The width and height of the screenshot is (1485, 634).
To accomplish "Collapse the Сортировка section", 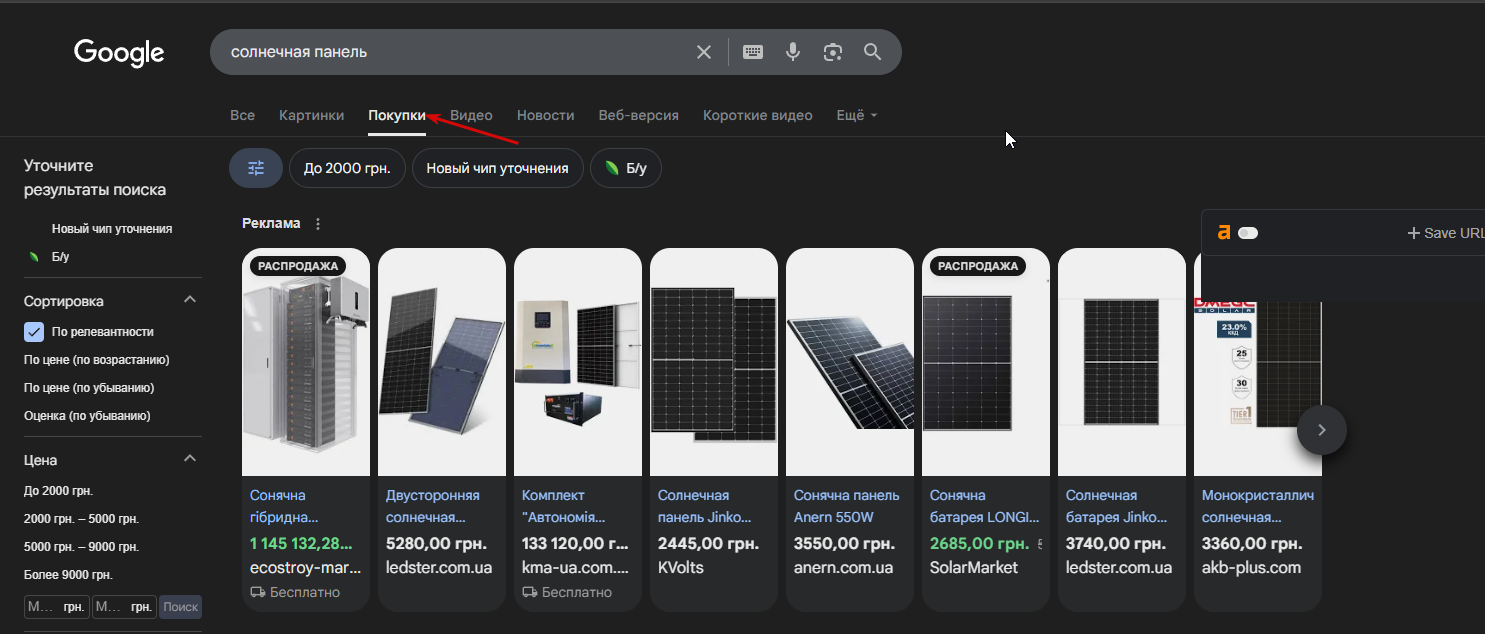I will (190, 300).
